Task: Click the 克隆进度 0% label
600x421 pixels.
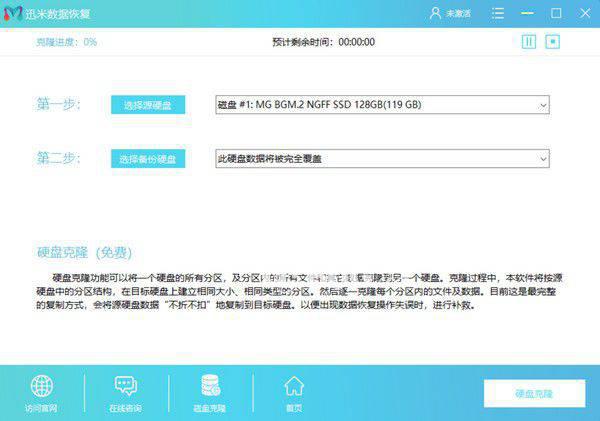Action: point(67,42)
